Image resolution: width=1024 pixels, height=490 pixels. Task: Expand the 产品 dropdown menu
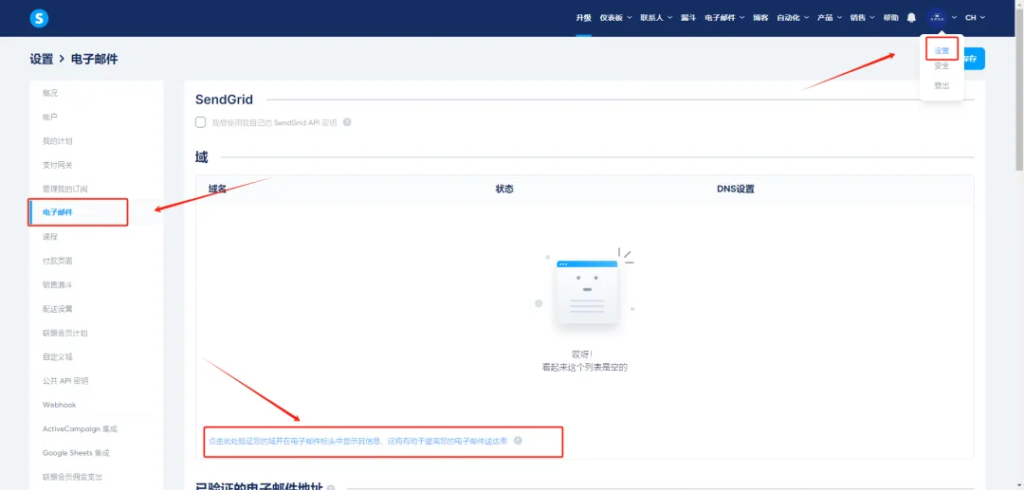(829, 18)
